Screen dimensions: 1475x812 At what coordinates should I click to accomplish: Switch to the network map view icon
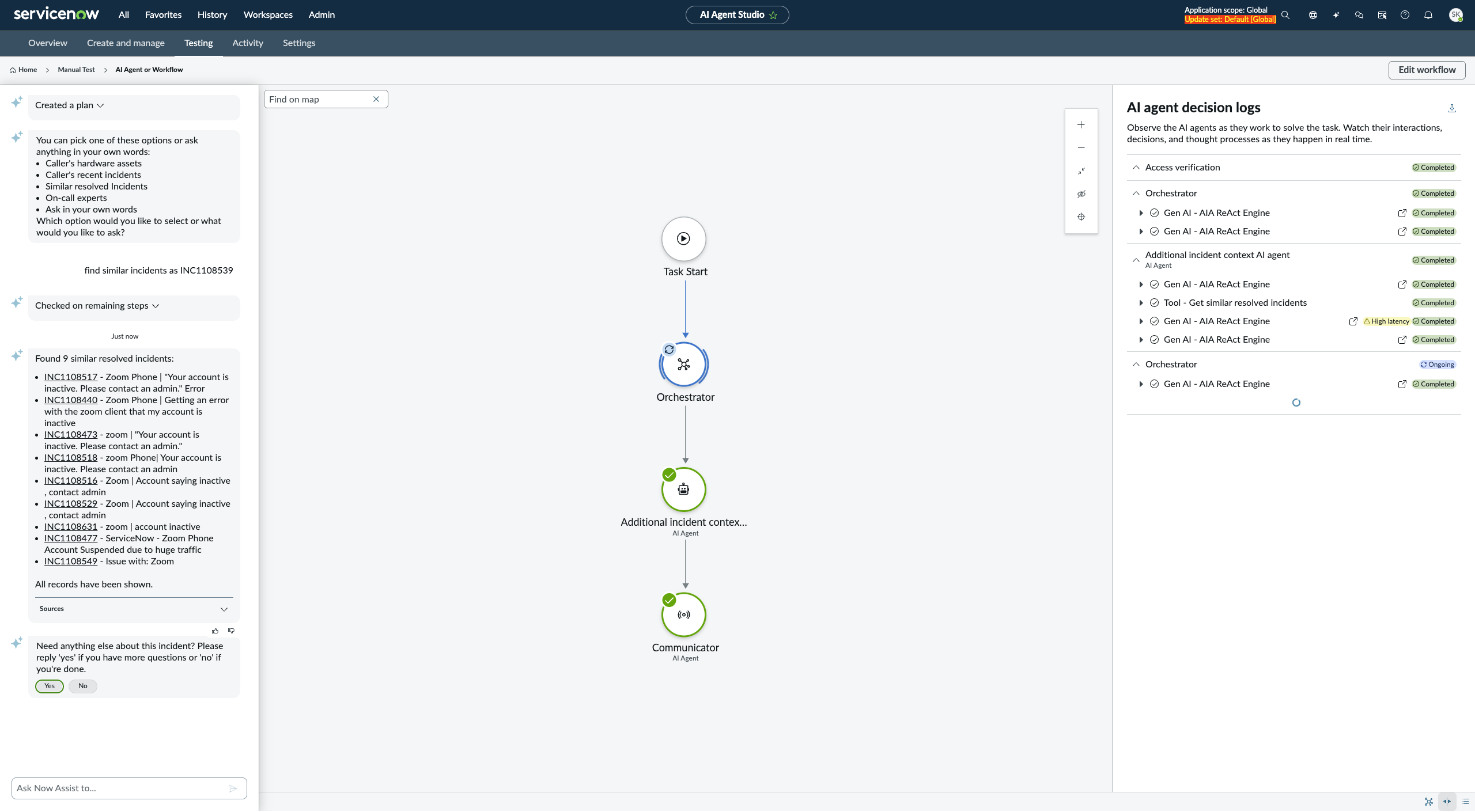pos(1429,801)
